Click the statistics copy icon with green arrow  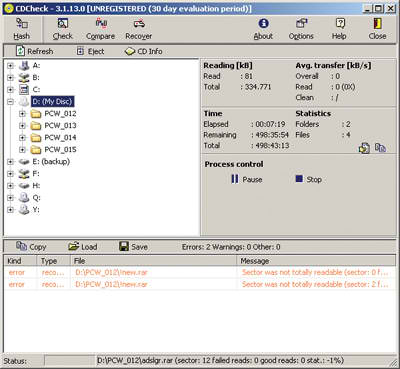364,148
